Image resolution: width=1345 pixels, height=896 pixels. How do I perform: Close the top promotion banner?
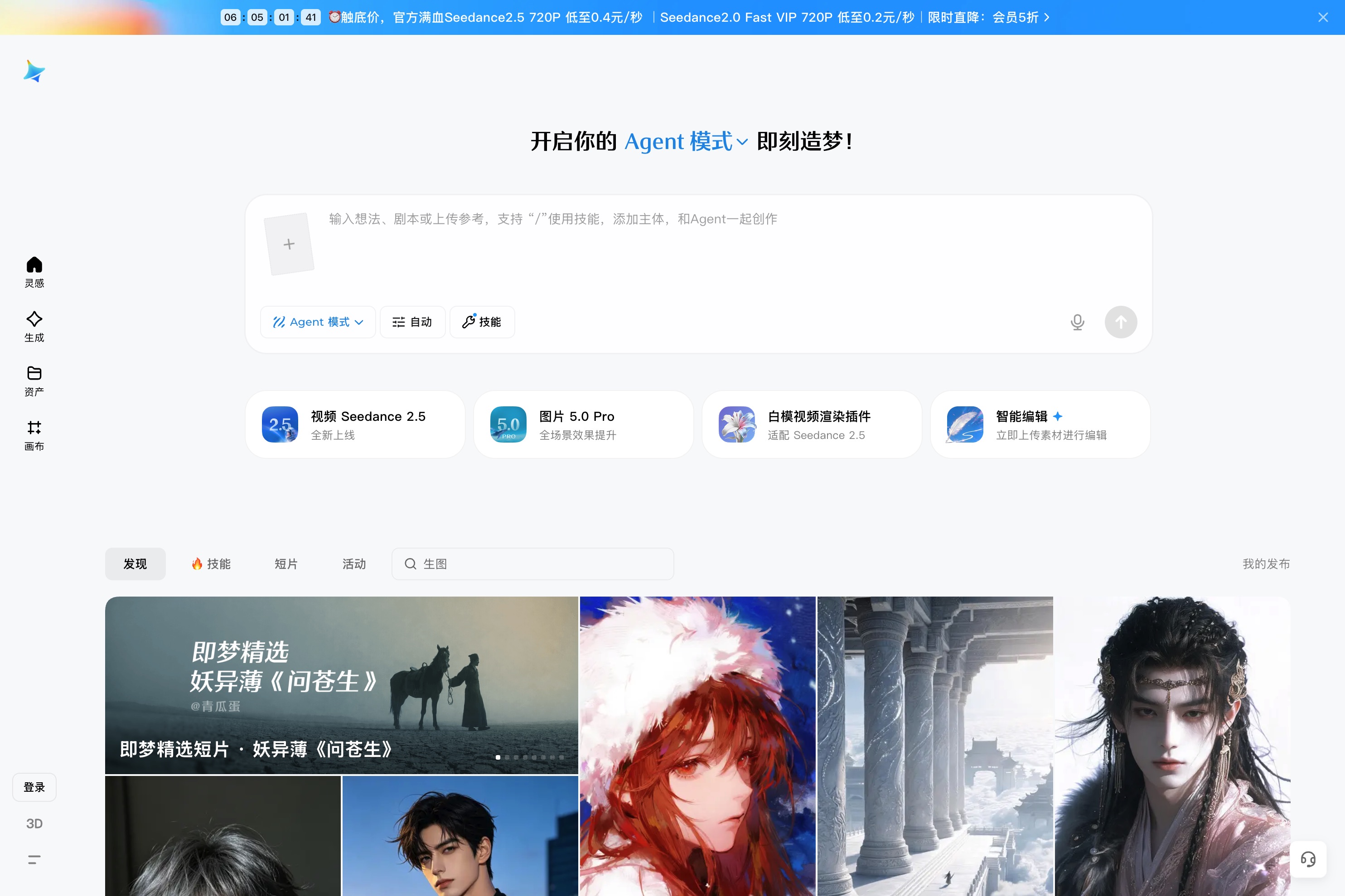pyautogui.click(x=1323, y=17)
